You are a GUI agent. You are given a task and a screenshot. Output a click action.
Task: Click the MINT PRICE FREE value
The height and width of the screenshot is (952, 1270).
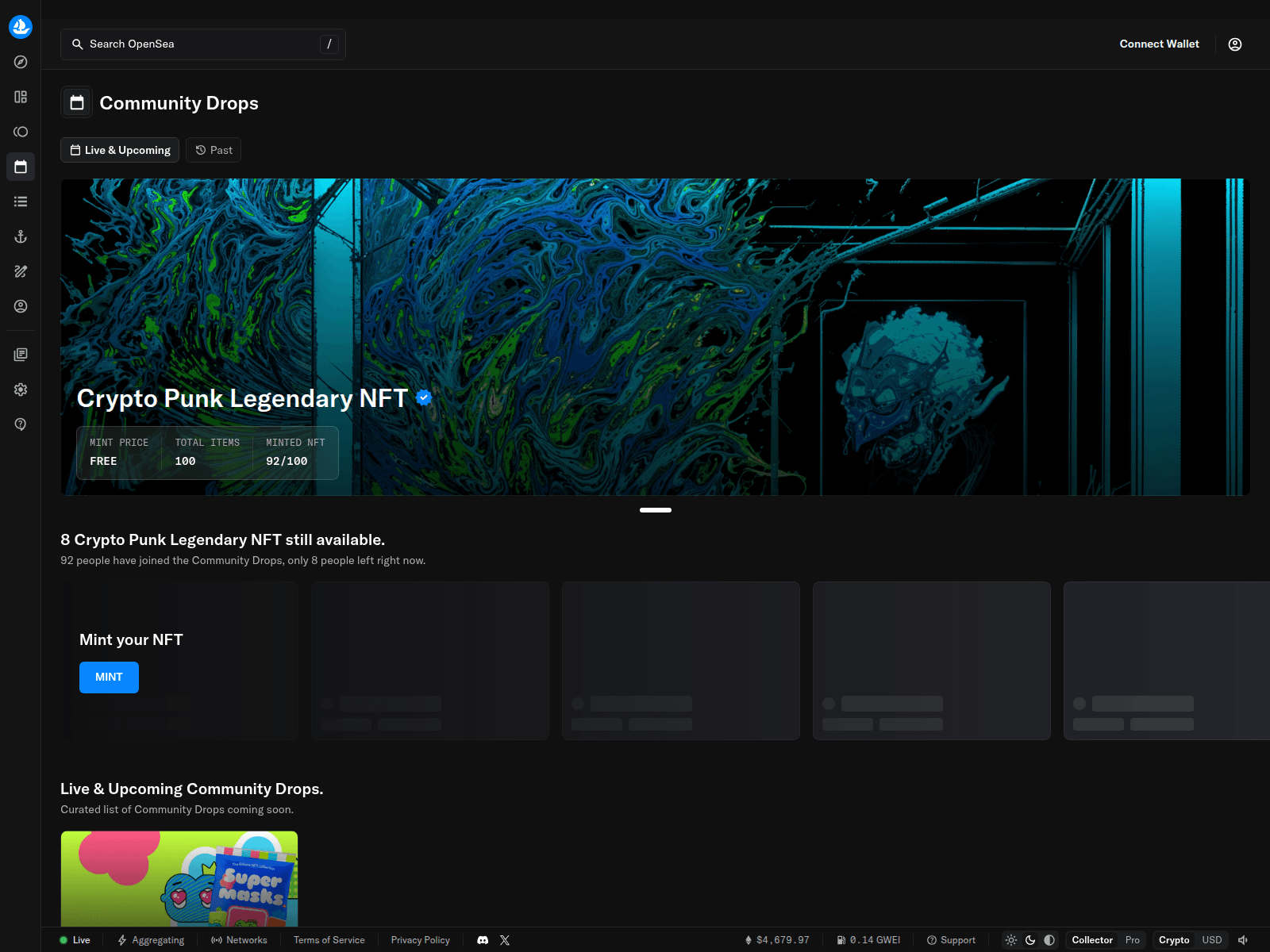(103, 461)
